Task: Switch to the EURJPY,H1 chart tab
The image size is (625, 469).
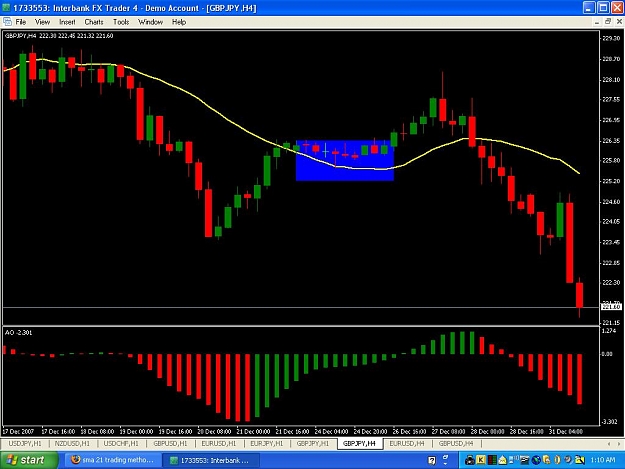Action: pyautogui.click(x=267, y=443)
